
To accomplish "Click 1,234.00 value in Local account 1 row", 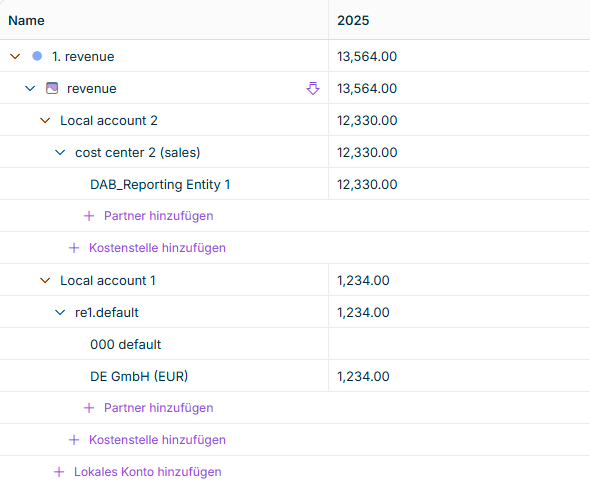I will pos(363,280).
